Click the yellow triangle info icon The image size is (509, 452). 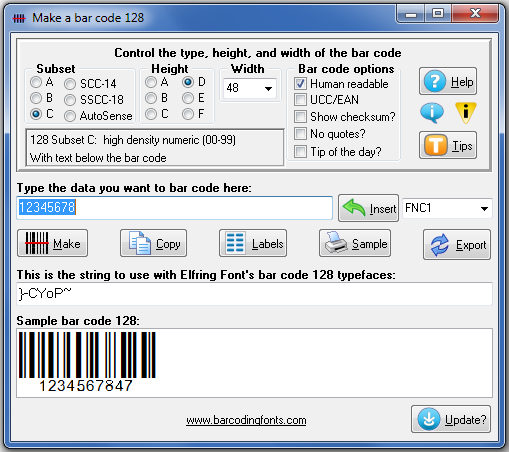point(466,112)
